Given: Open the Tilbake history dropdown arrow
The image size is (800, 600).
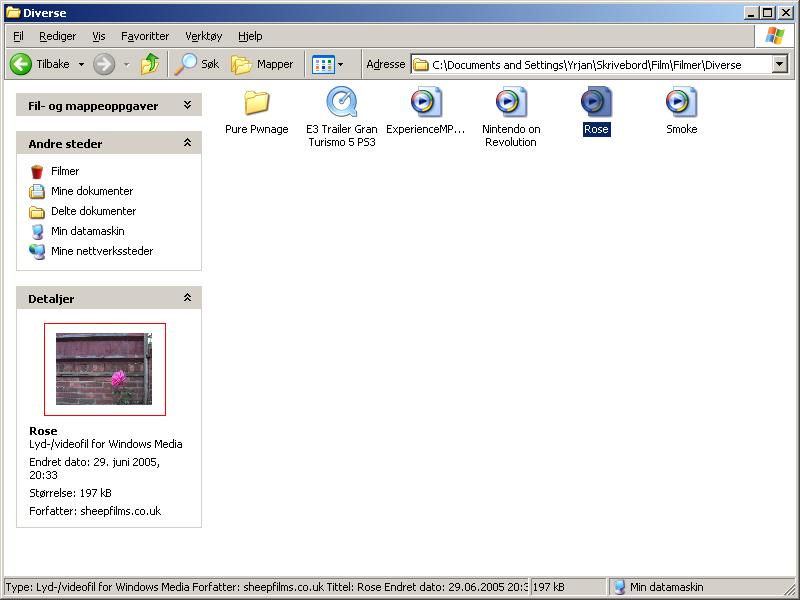Looking at the screenshot, I should pos(81,65).
